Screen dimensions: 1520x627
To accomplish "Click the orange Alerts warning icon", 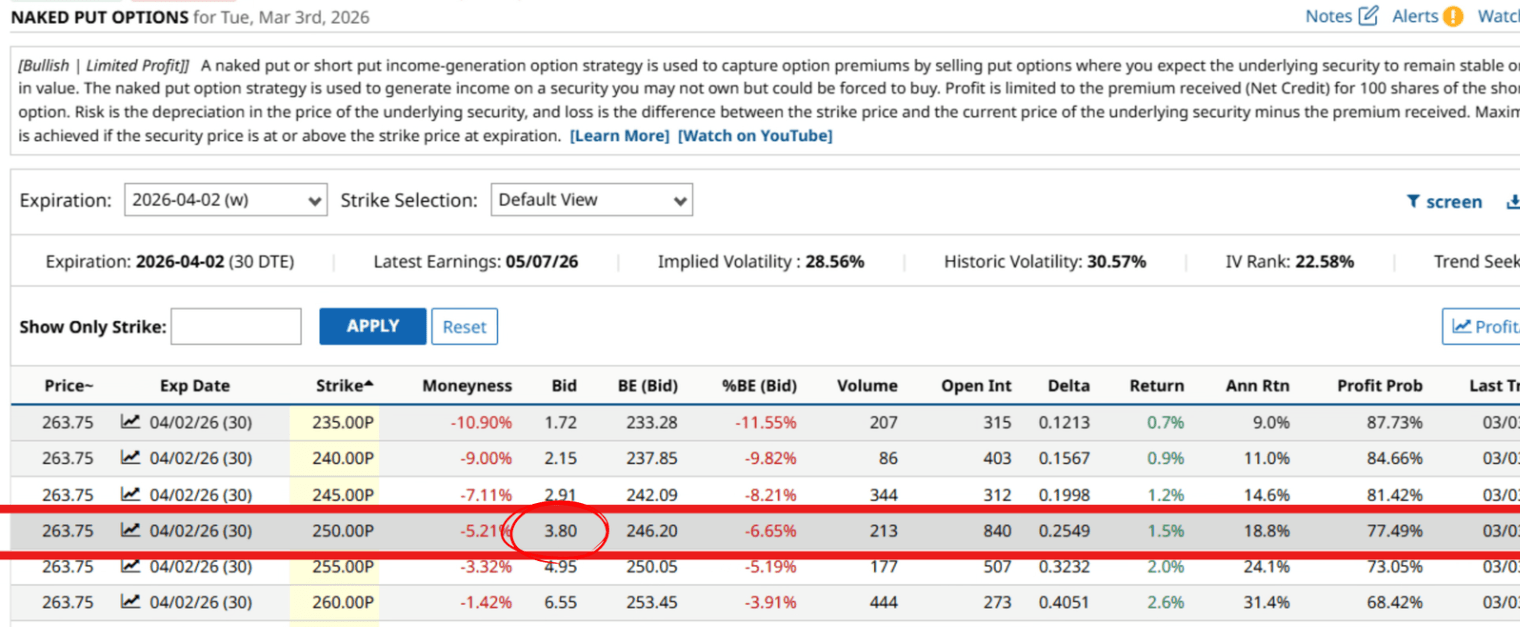I will click(1453, 16).
